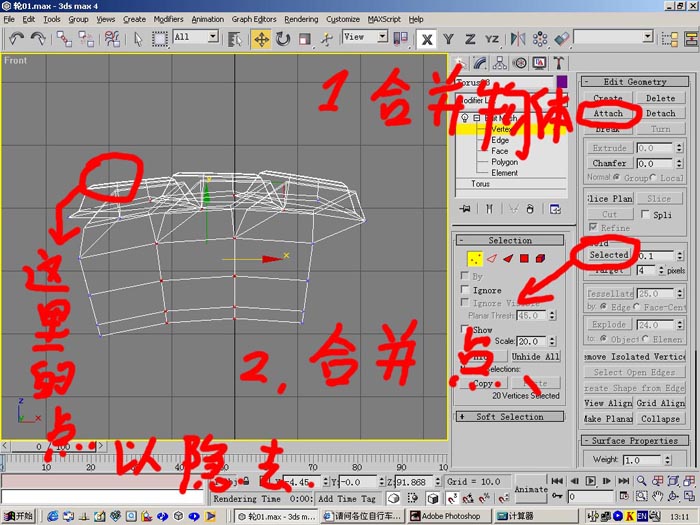The image size is (700, 525).
Task: Click the Undo arrow icon
Action: tap(17, 38)
